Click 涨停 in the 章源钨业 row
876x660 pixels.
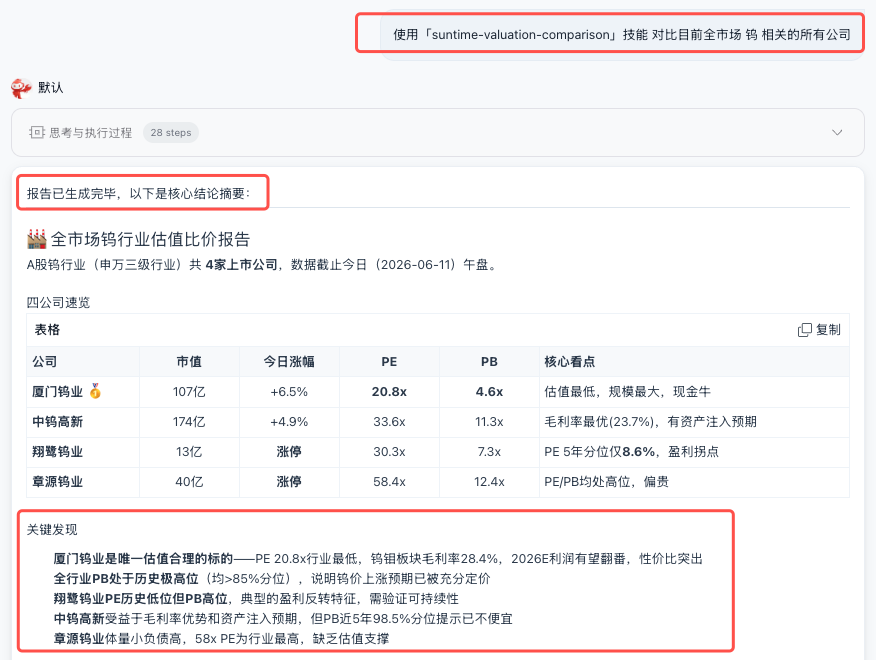click(x=289, y=482)
